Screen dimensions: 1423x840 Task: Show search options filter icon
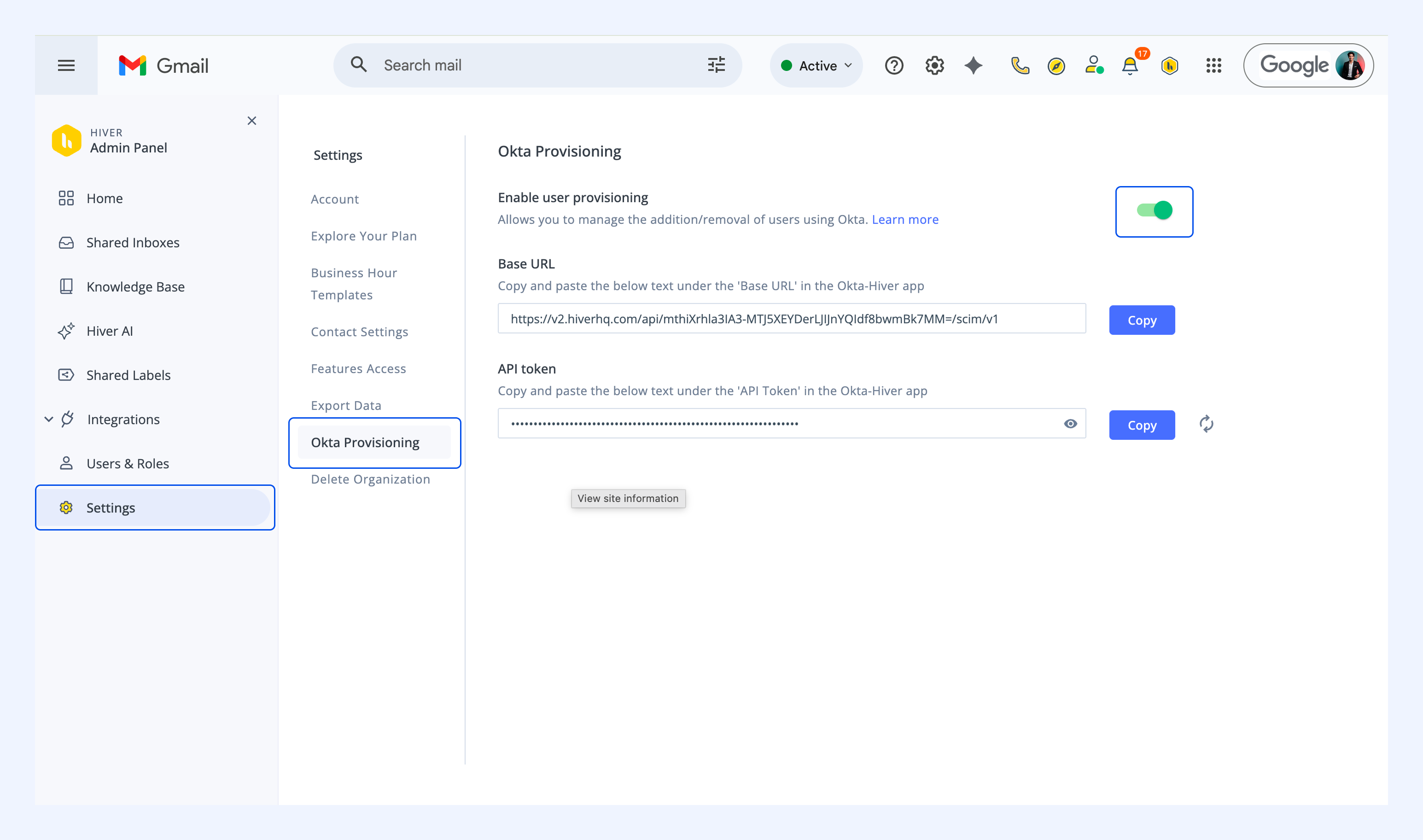click(x=716, y=65)
